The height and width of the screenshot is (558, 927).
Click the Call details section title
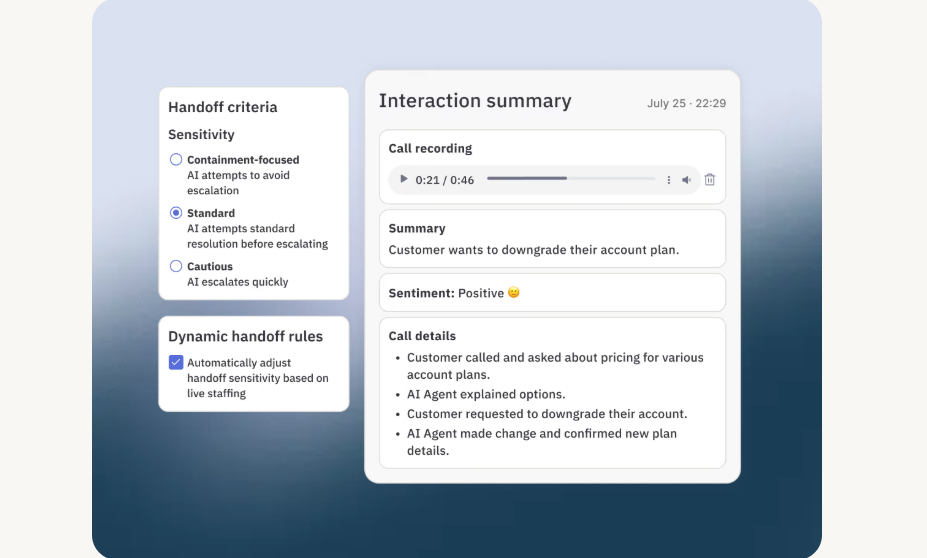(422, 336)
